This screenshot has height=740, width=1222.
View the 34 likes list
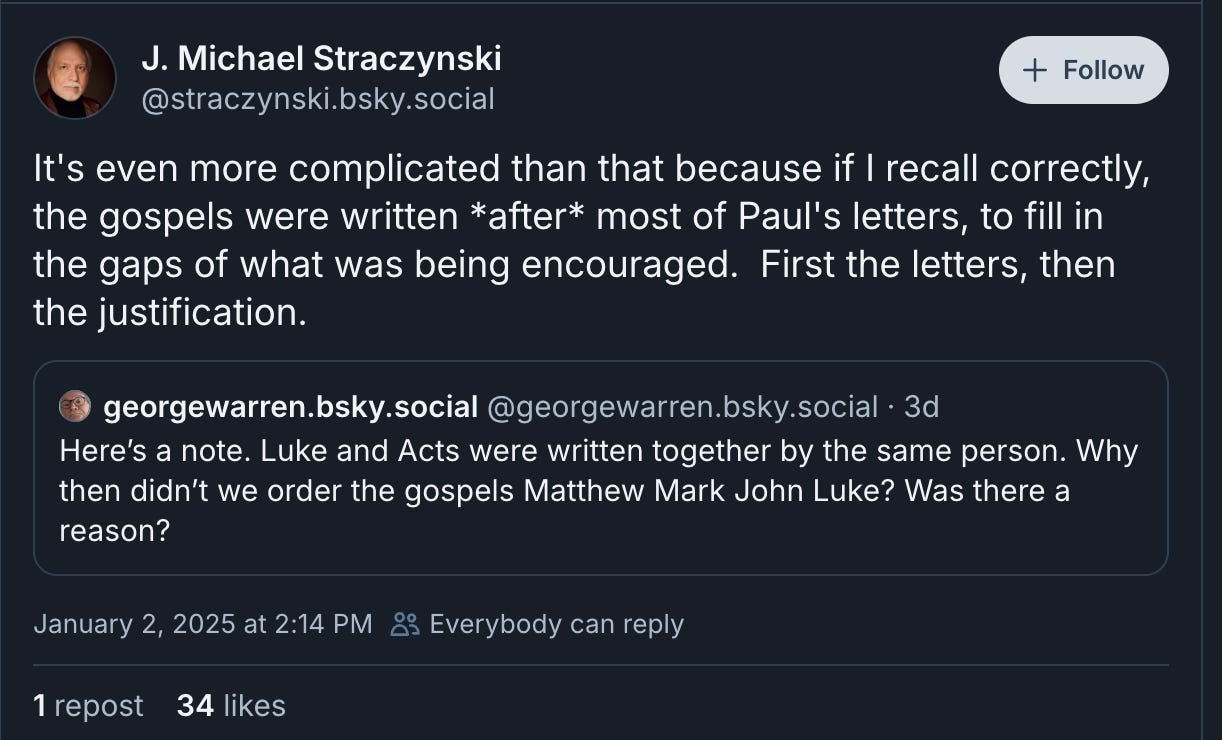tap(231, 705)
